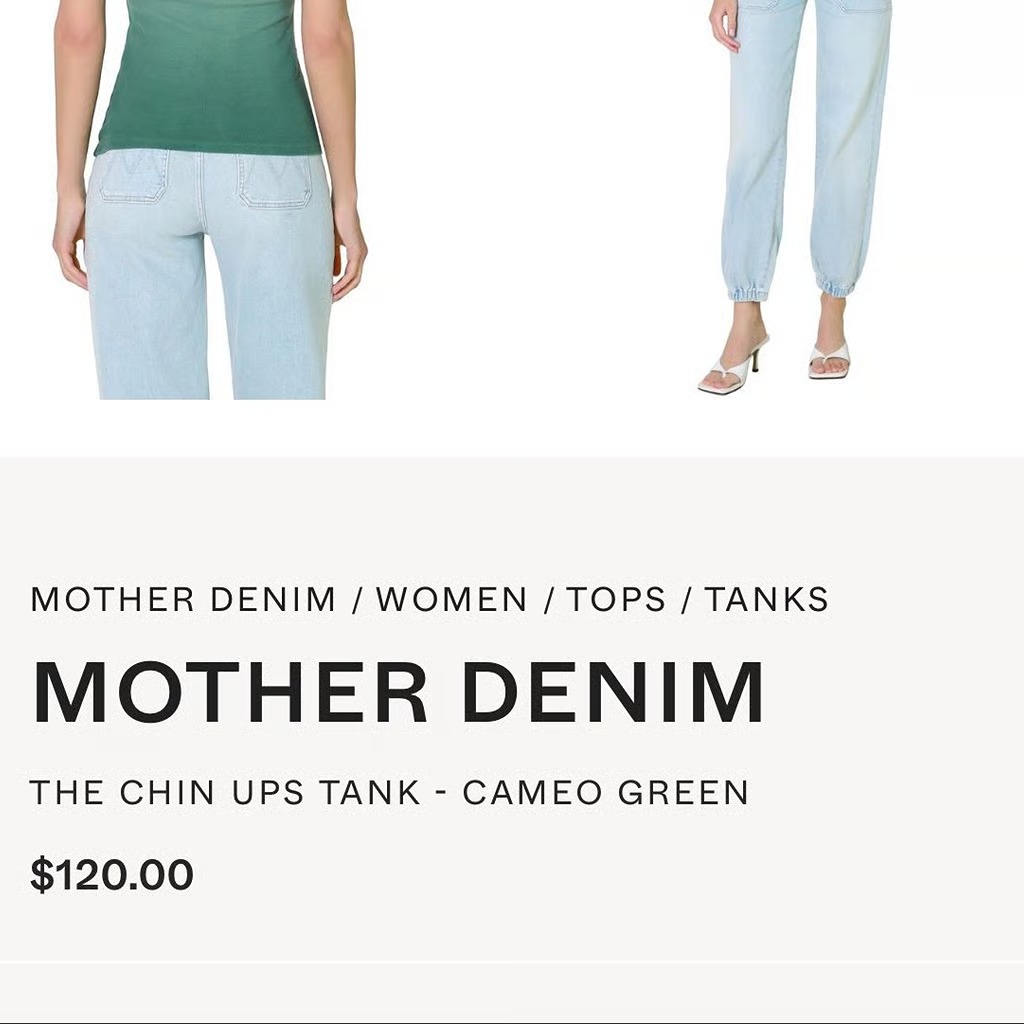Open the MOTHER DENIM breadcrumb link
1024x1024 pixels.
pyautogui.click(x=183, y=600)
